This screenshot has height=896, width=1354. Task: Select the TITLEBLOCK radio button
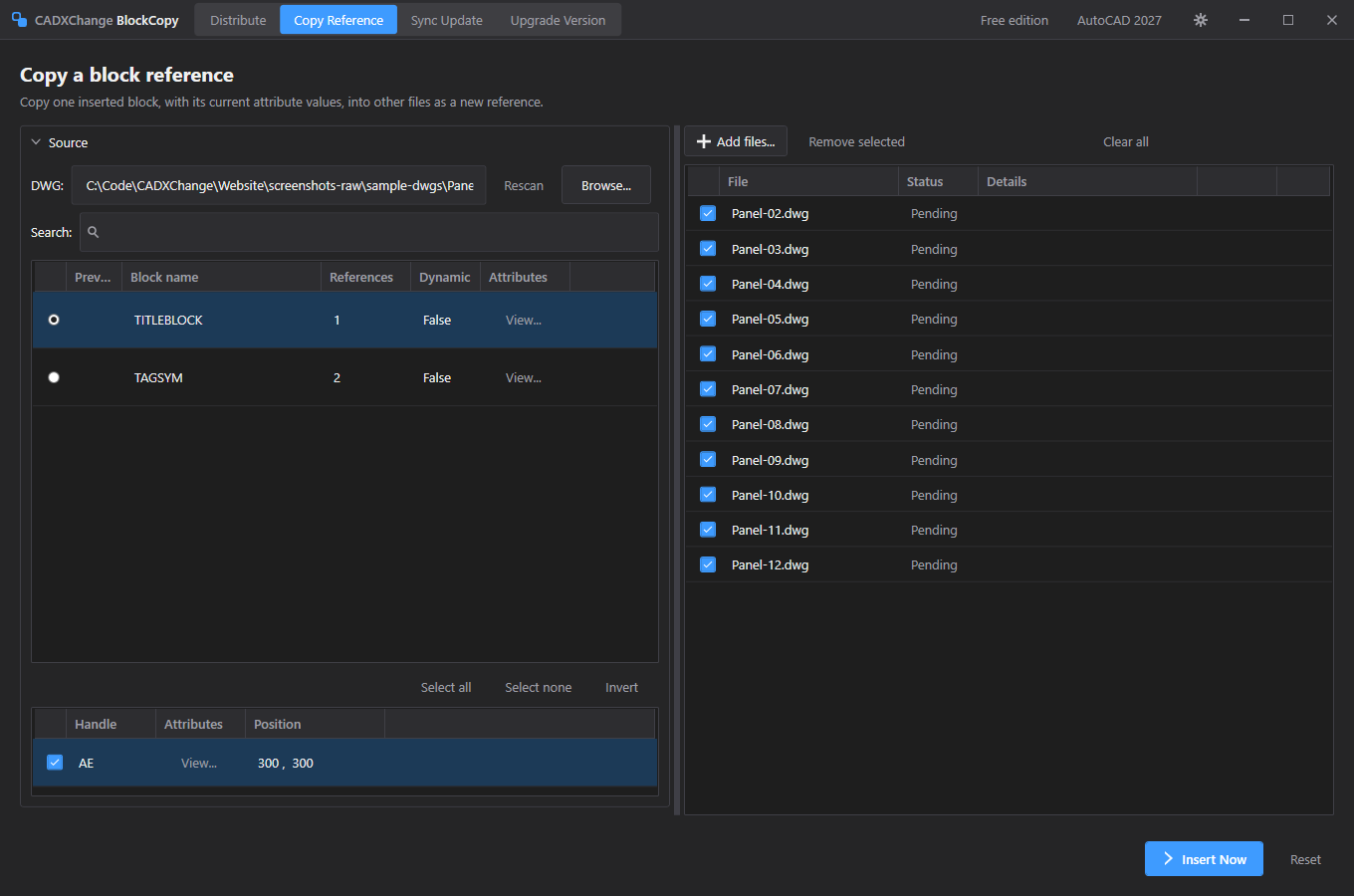(54, 320)
